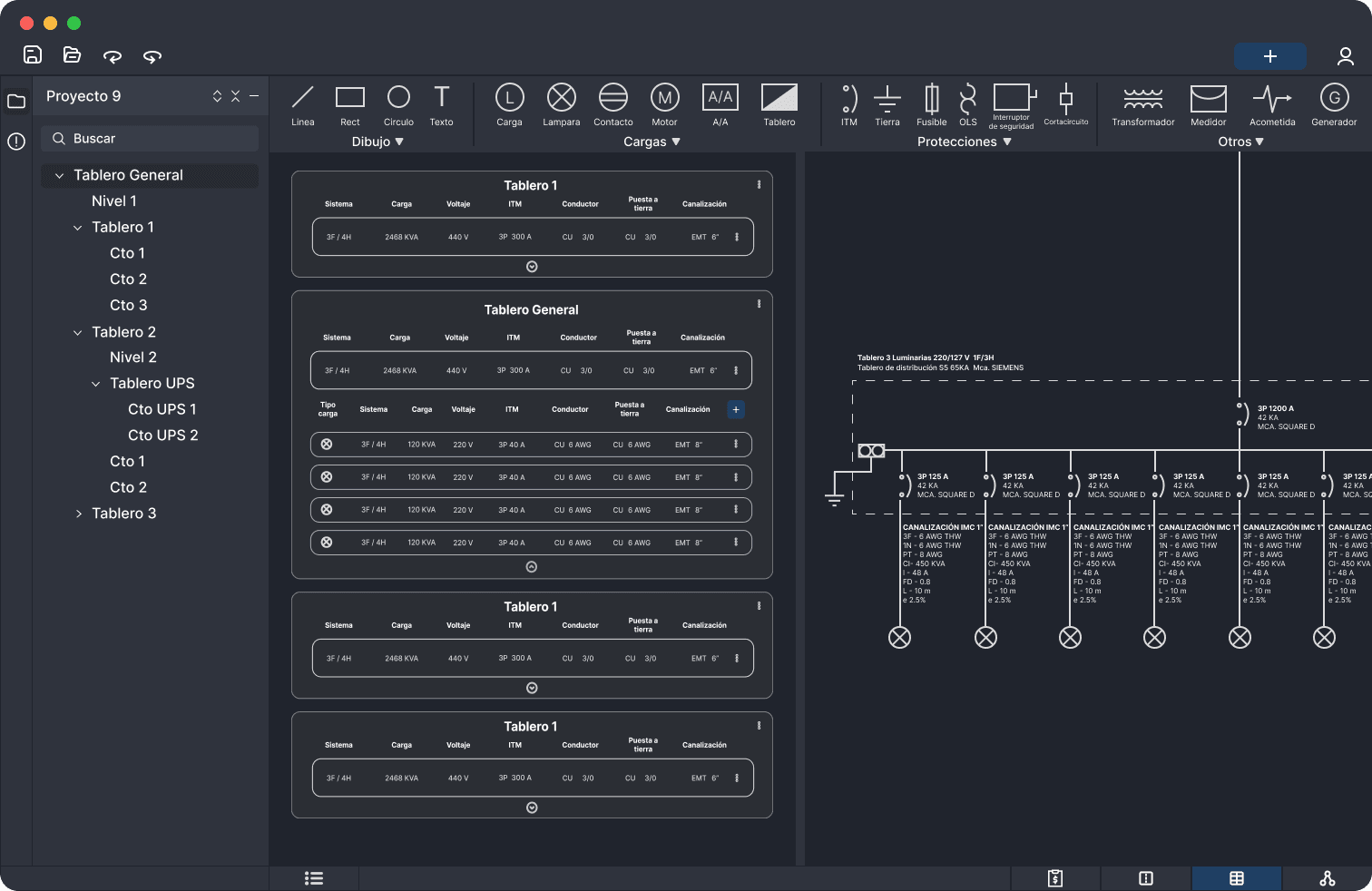
Task: Select the Lampara symbol
Action: tap(562, 105)
